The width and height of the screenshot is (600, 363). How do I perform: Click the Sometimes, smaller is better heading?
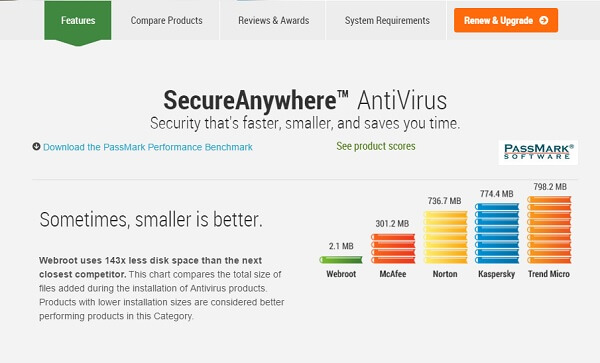tap(151, 220)
